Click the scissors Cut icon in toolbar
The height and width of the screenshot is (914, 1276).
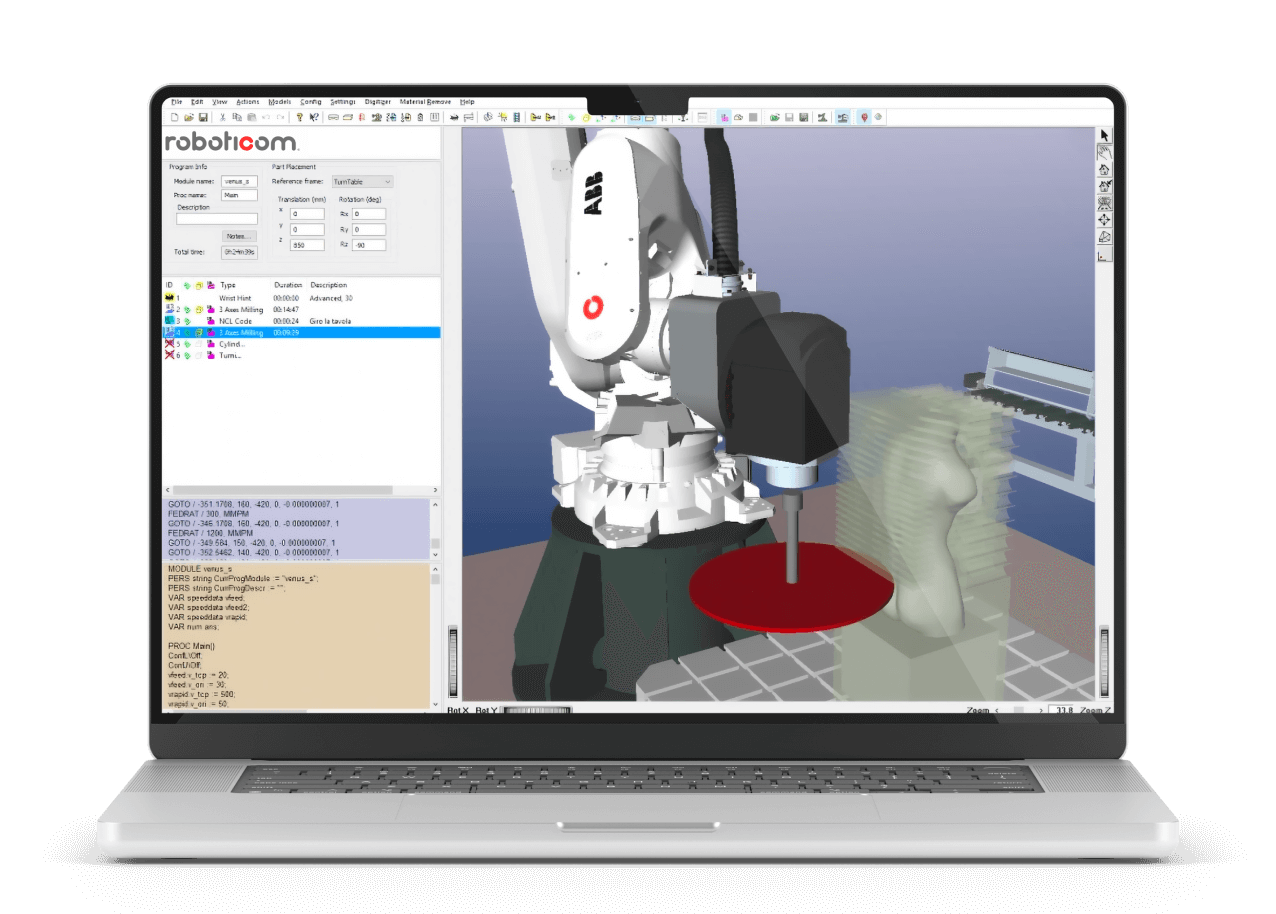coord(223,118)
